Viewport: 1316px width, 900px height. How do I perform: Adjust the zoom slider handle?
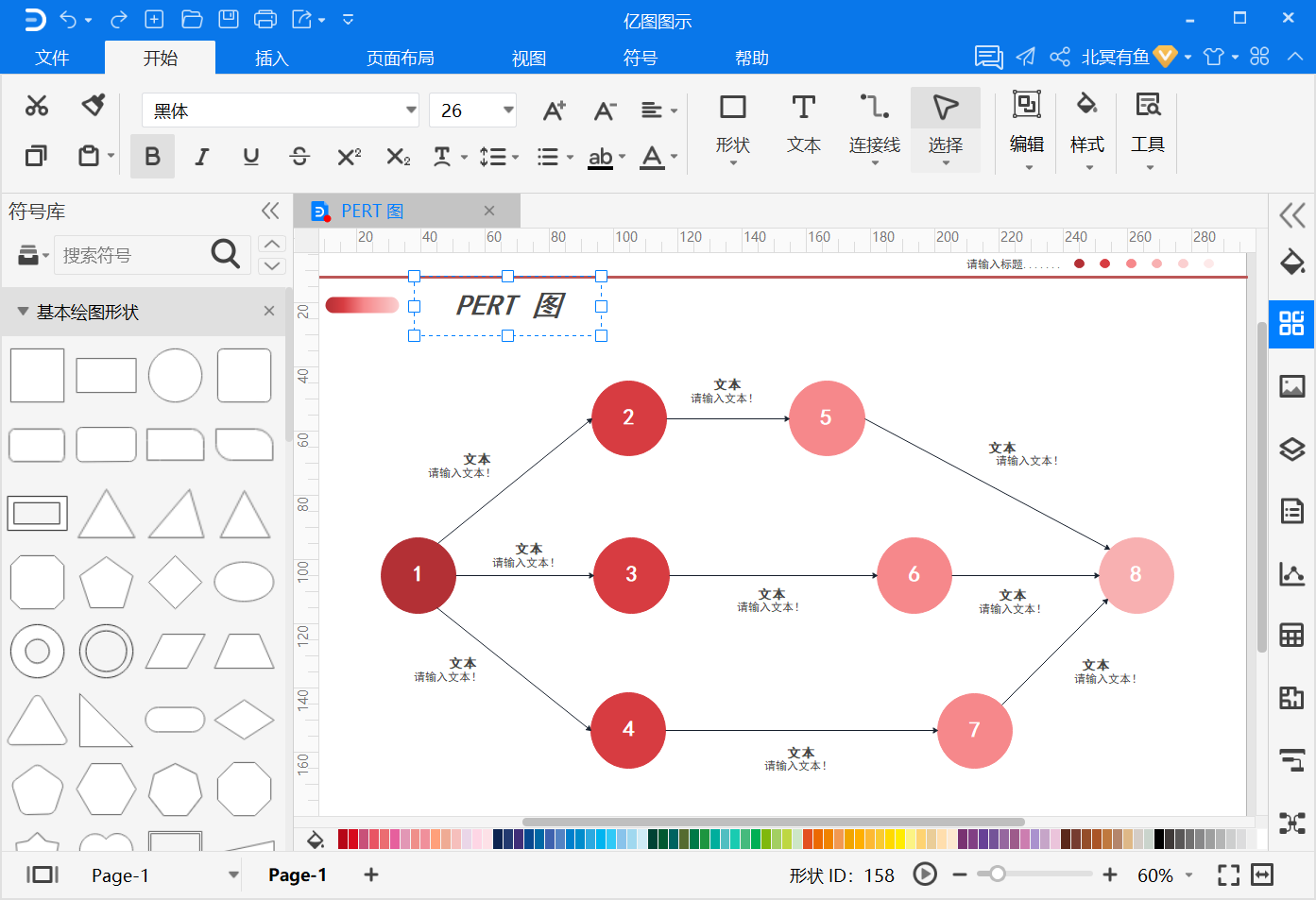(x=997, y=874)
